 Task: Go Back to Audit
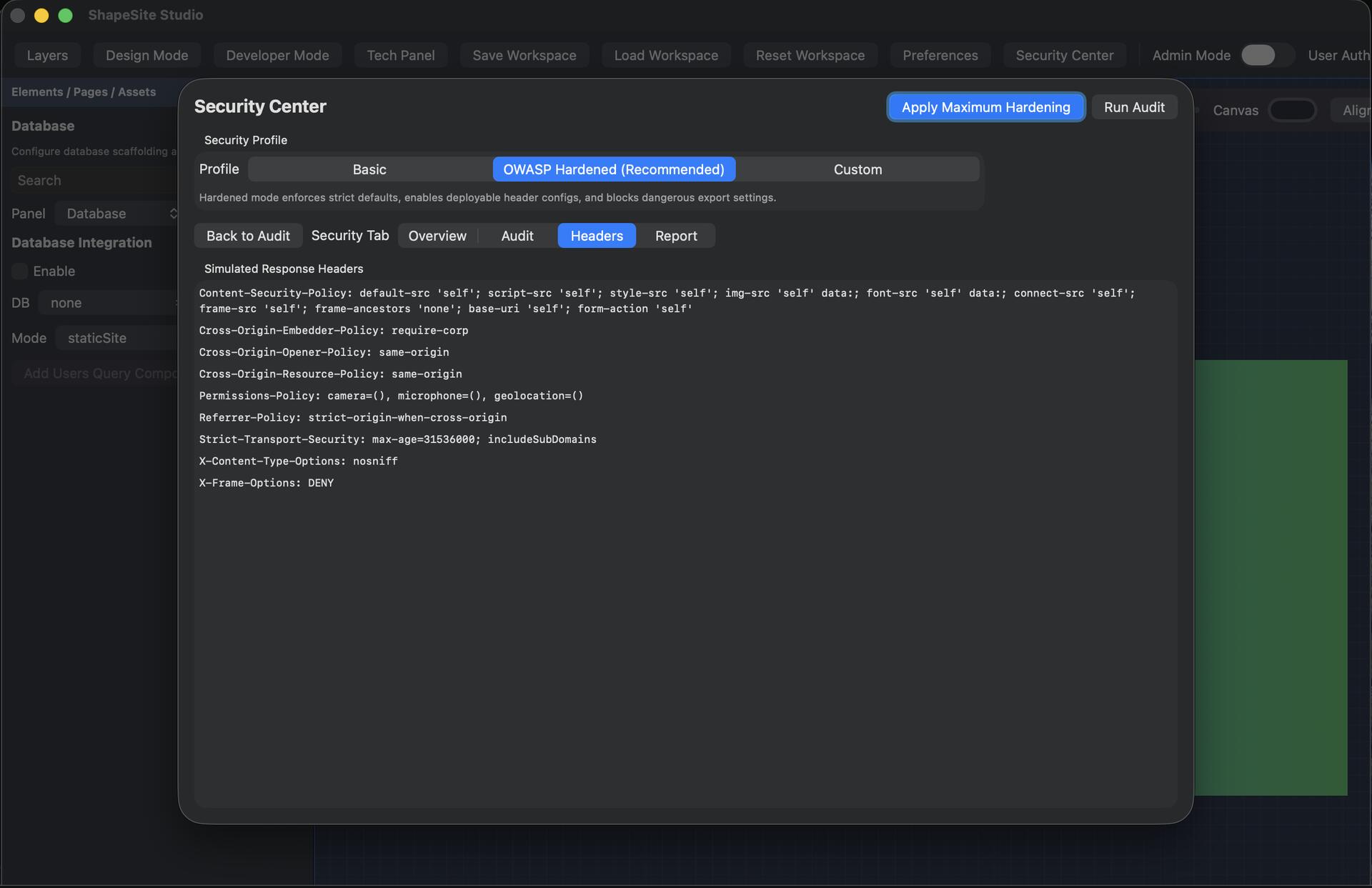pyautogui.click(x=248, y=236)
